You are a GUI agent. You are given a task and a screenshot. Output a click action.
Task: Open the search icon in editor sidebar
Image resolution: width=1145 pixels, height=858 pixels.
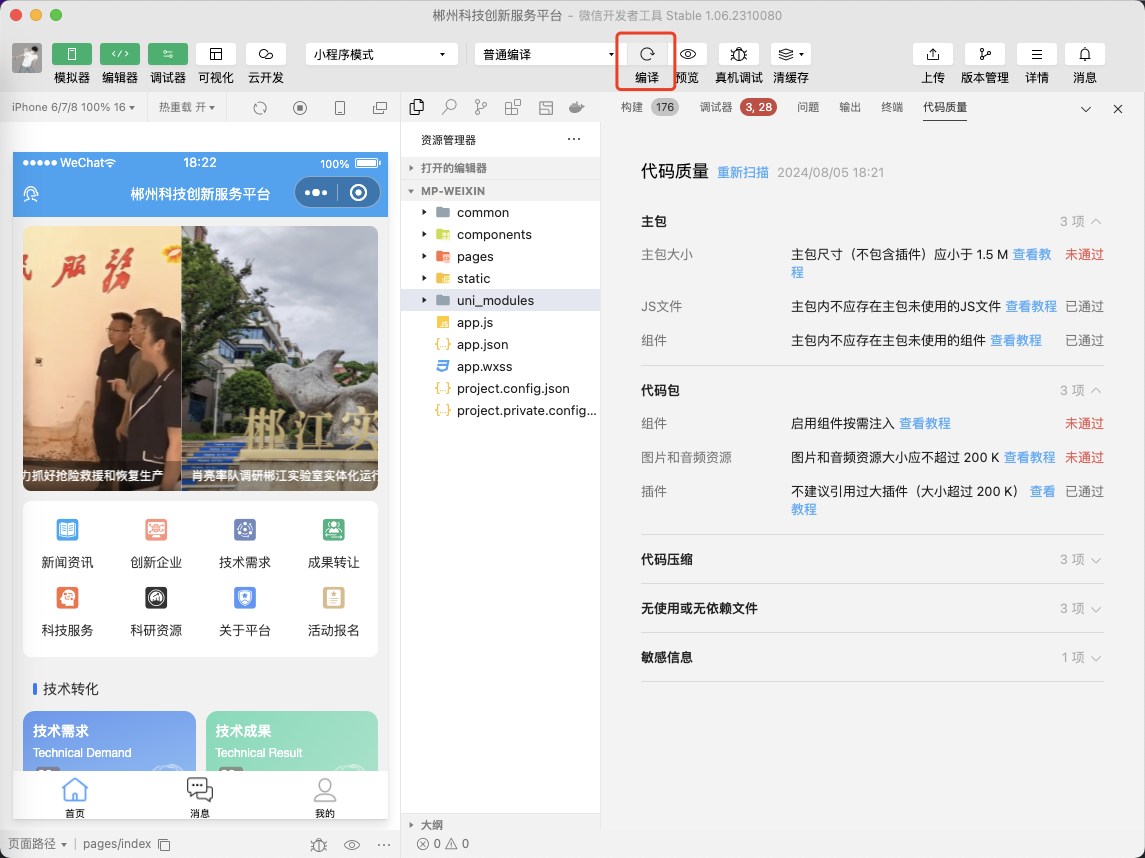click(449, 107)
